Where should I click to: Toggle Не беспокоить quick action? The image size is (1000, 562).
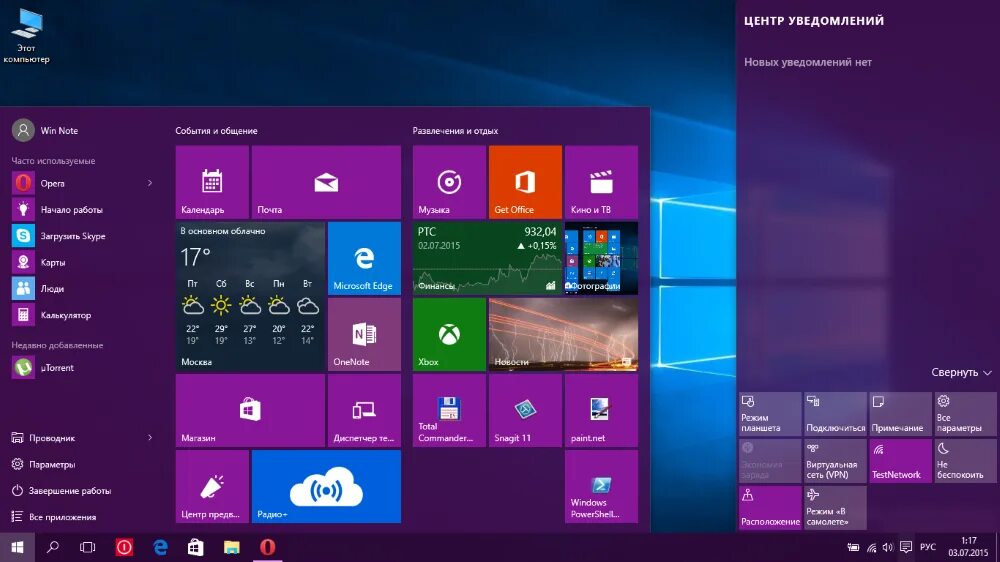965,461
